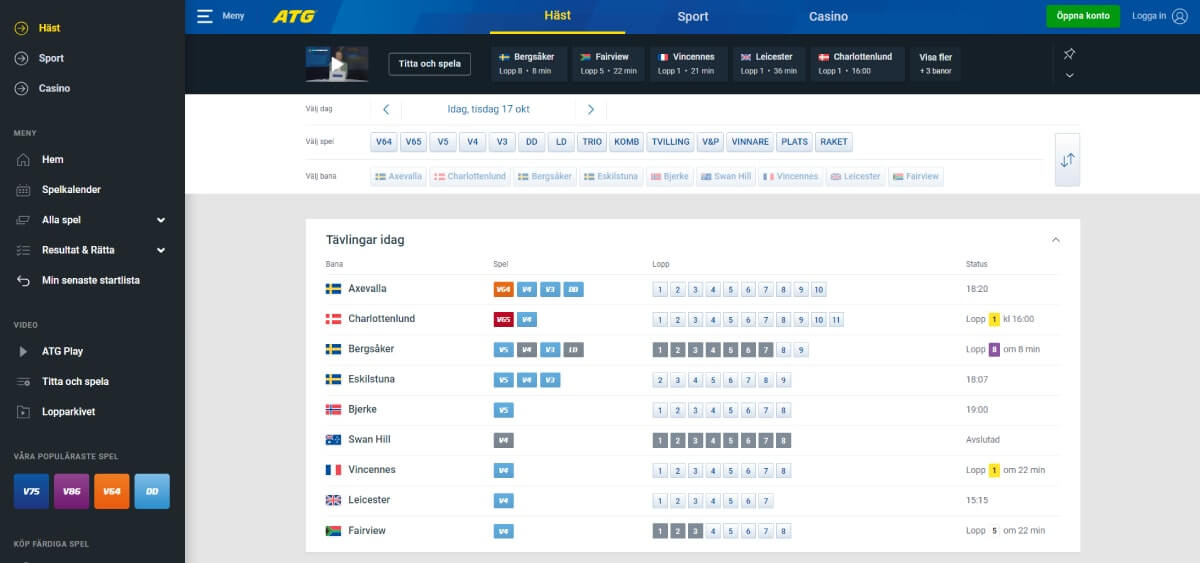Open Titta och spela sidebar item
Image resolution: width=1200 pixels, height=563 pixels.
(75, 381)
